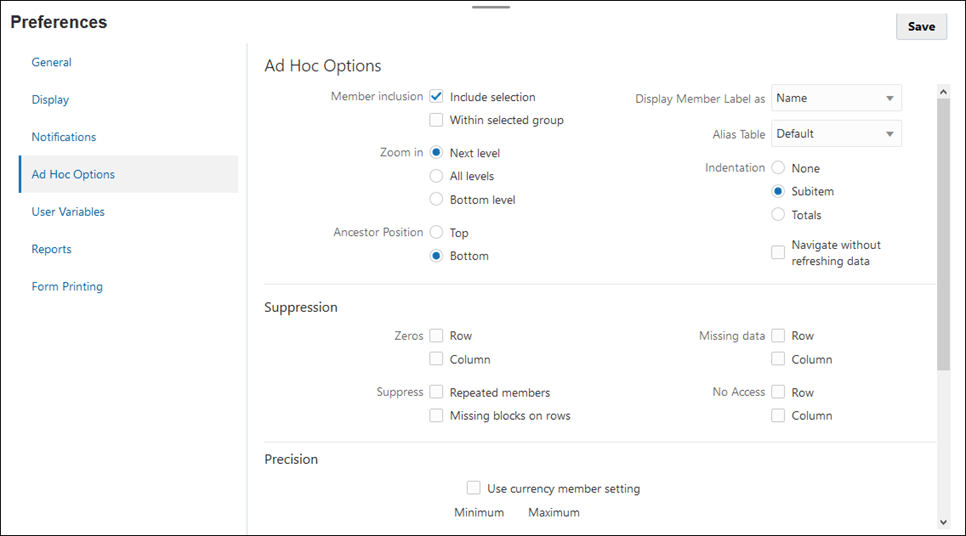The height and width of the screenshot is (536, 966).
Task: Check Suppress Repeated members
Action: pyautogui.click(x=437, y=393)
